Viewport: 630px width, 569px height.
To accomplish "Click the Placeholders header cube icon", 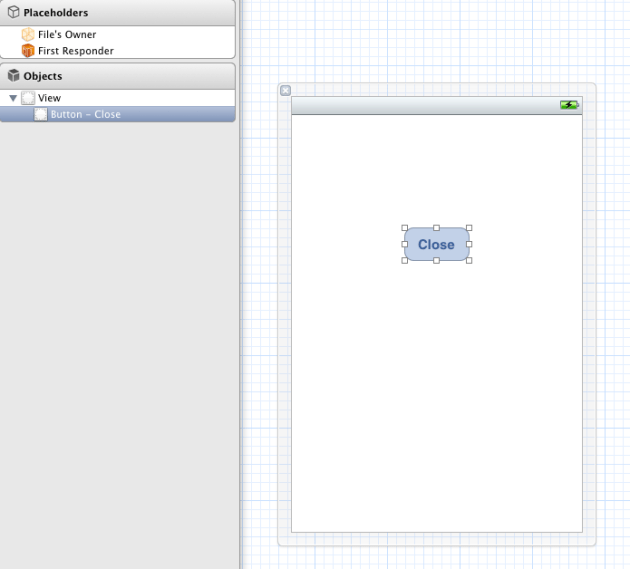I will tap(14, 13).
